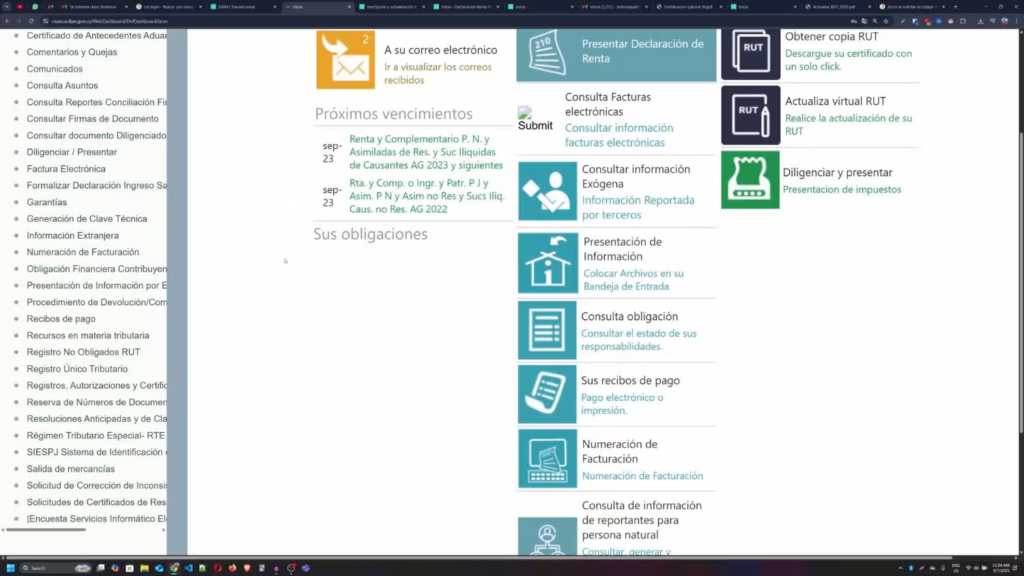This screenshot has height=576, width=1024.
Task: Click the Sus recibos de pago icon
Action: point(547,394)
